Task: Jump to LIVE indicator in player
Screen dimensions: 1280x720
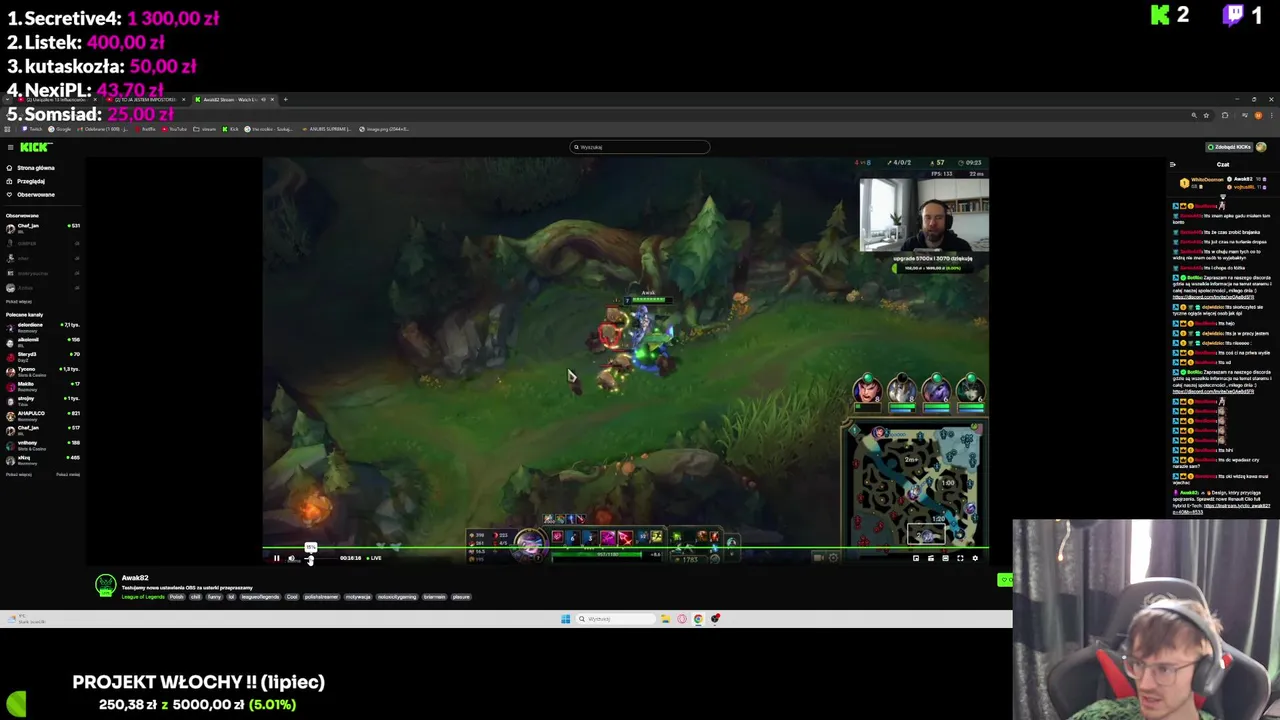Action: coord(374,558)
